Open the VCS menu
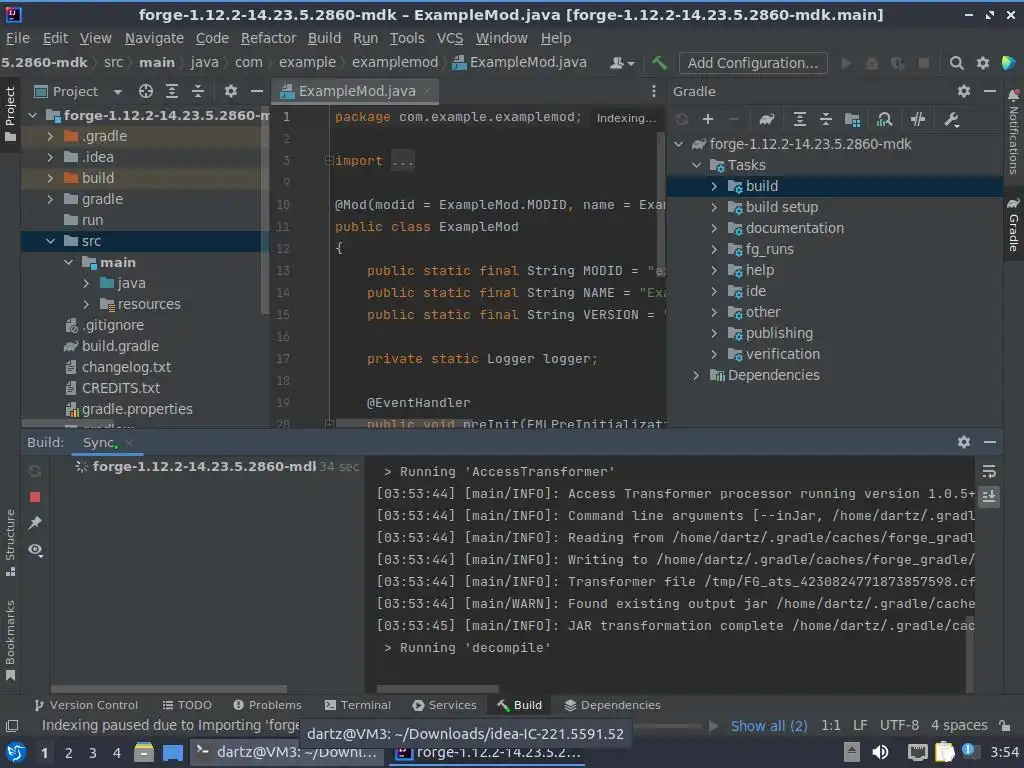The height and width of the screenshot is (768, 1024). (450, 38)
